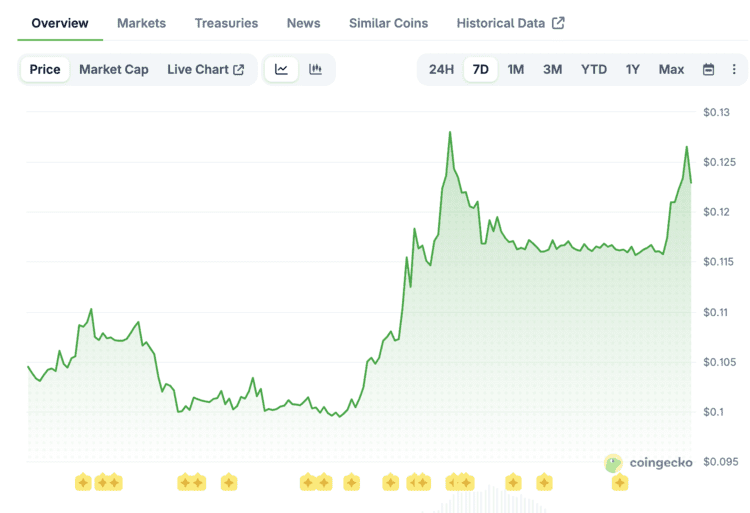This screenshot has height=513, width=750.
Task: Go to the News tab
Action: (303, 23)
